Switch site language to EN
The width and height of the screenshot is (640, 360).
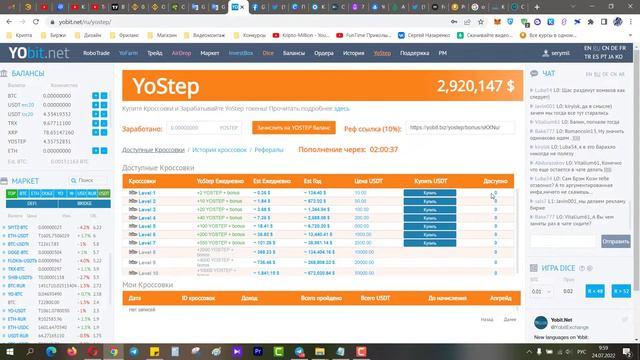pyautogui.click(x=587, y=48)
